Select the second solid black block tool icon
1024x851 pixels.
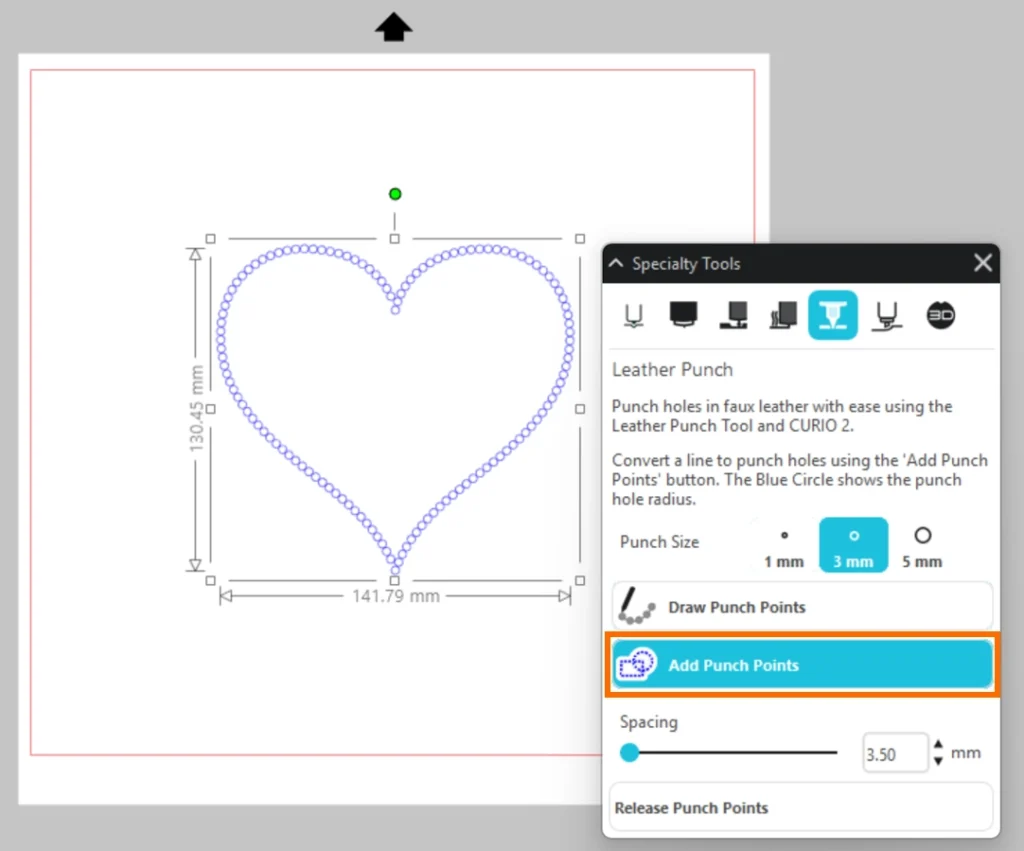[684, 315]
